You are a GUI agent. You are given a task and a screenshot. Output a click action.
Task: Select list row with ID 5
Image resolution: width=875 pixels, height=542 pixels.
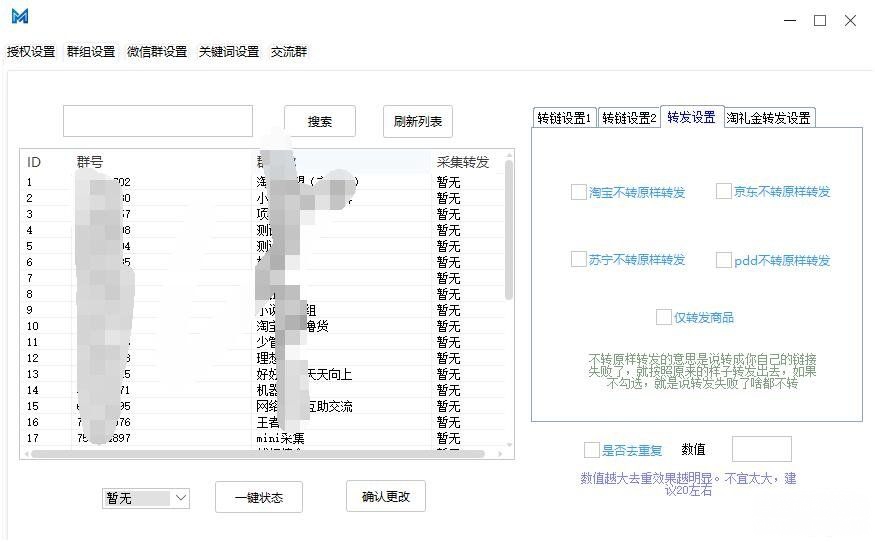[x=263, y=246]
